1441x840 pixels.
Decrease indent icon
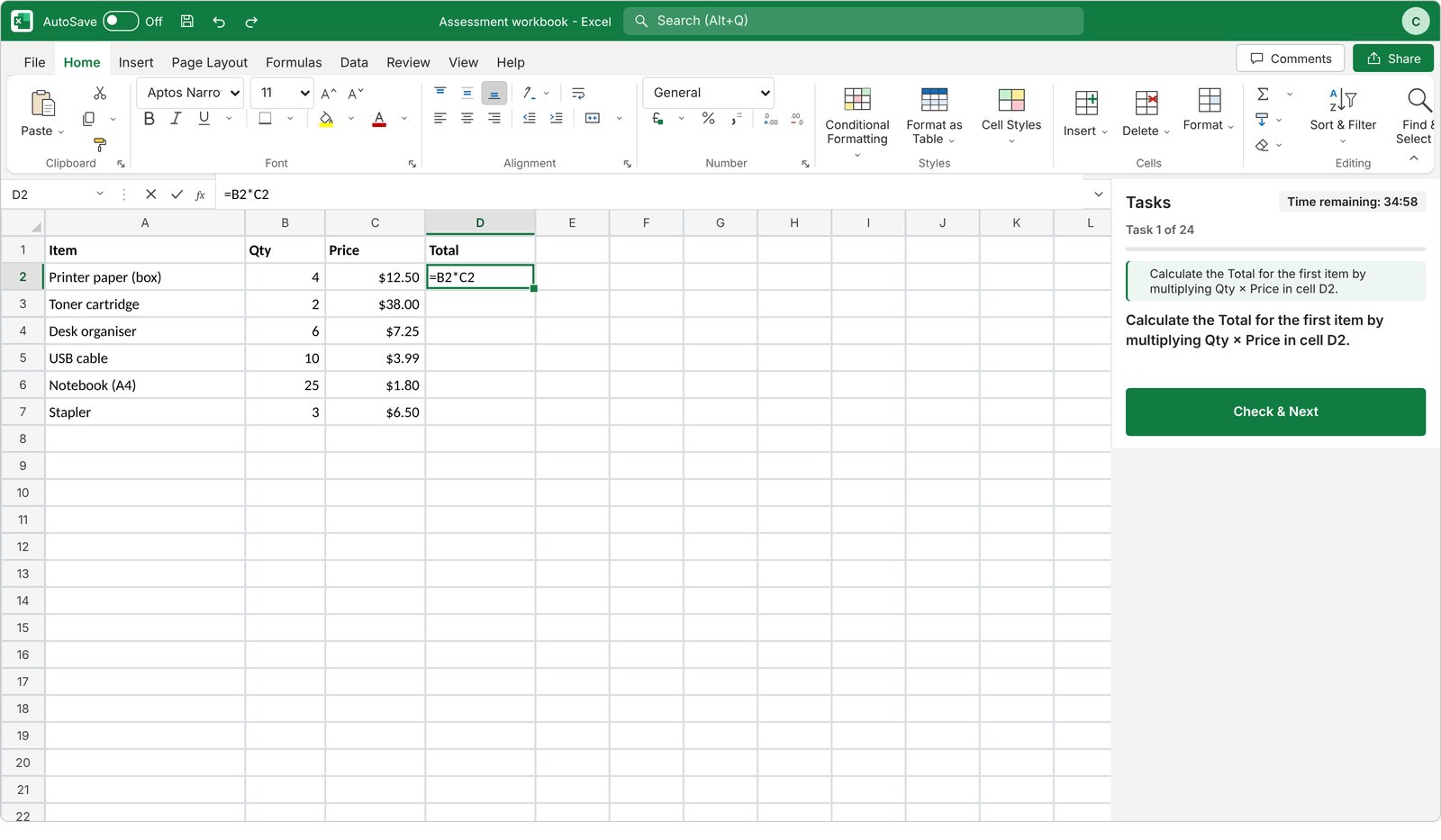(530, 118)
